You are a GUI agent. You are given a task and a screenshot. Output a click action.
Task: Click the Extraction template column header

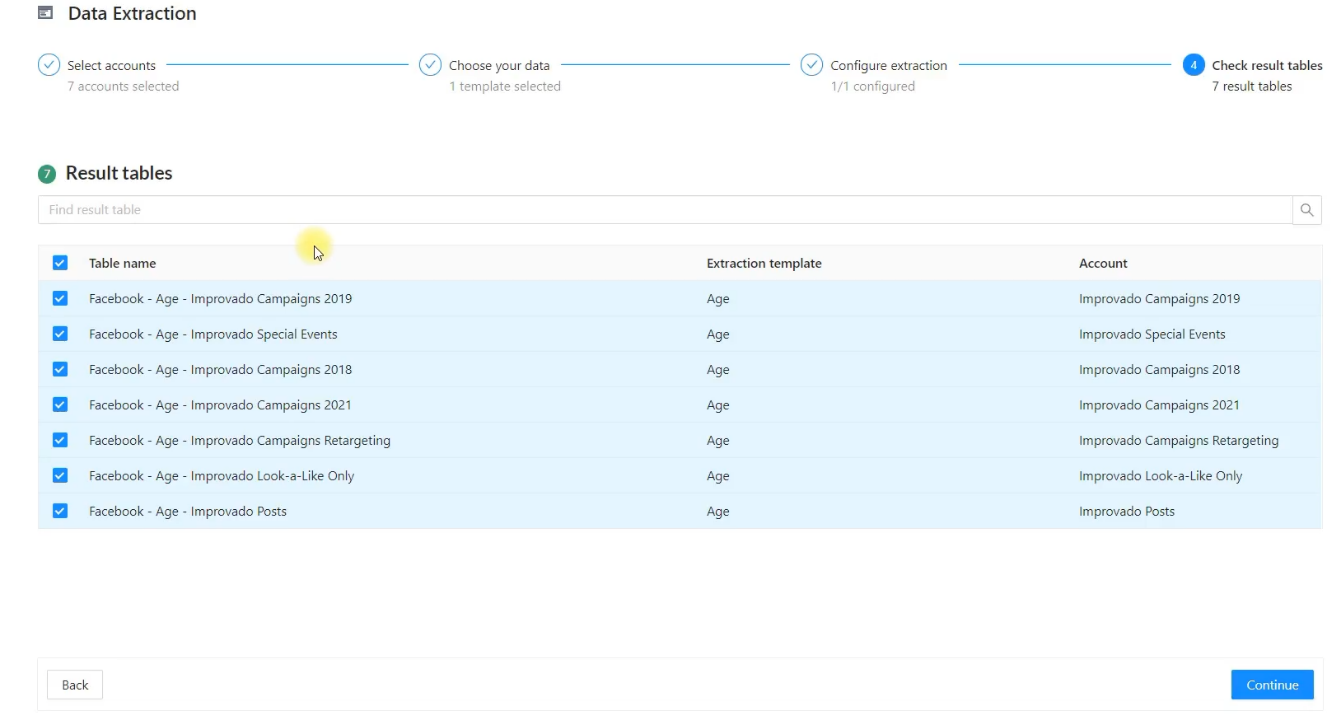point(764,263)
